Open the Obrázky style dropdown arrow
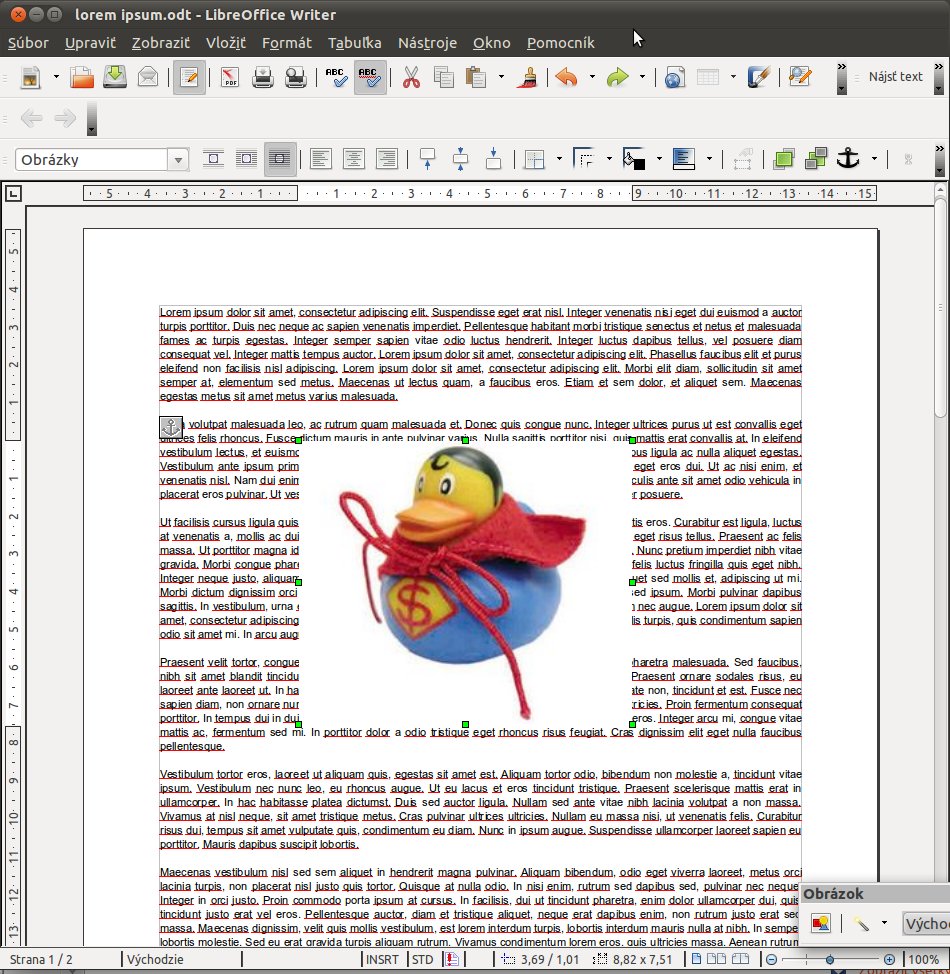Image resolution: width=950 pixels, height=974 pixels. 178,160
